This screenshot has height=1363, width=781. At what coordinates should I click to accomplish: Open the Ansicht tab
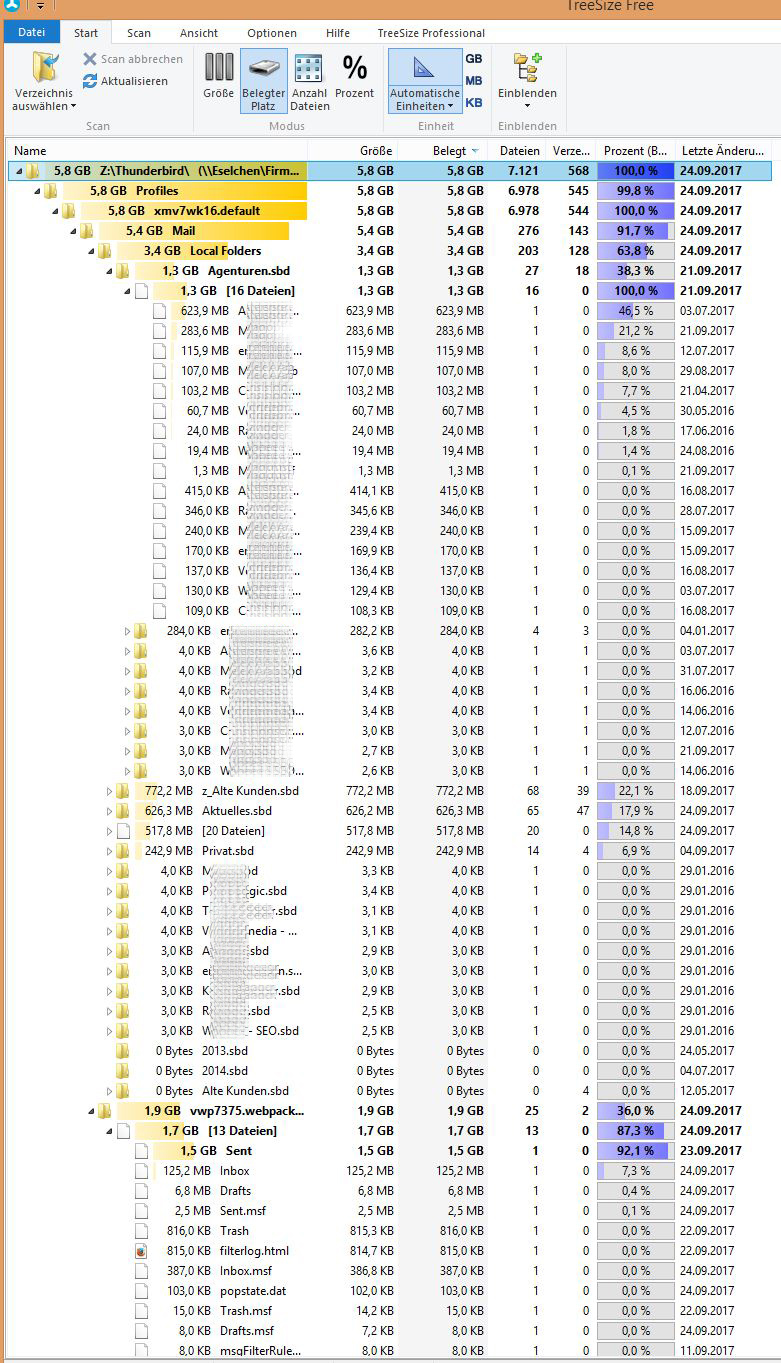click(x=199, y=33)
